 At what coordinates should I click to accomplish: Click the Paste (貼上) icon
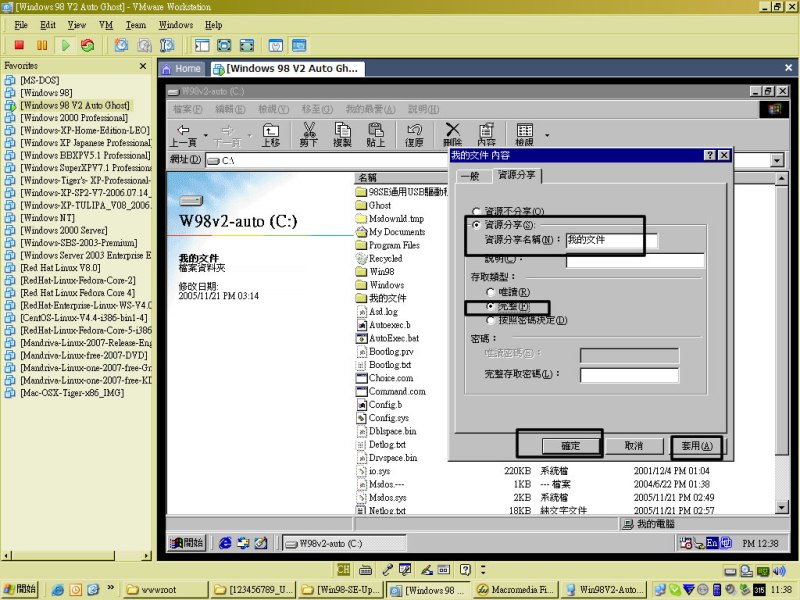click(376, 134)
